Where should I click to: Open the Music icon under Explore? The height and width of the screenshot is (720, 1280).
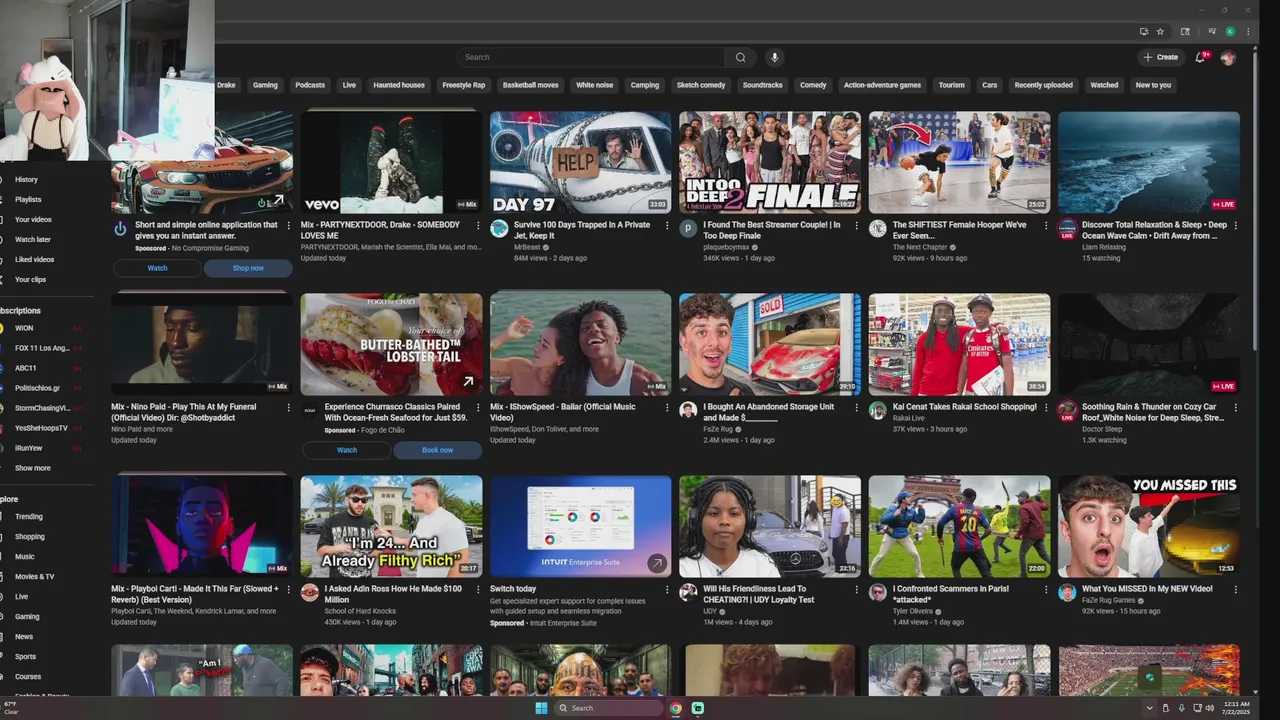pos(2,556)
